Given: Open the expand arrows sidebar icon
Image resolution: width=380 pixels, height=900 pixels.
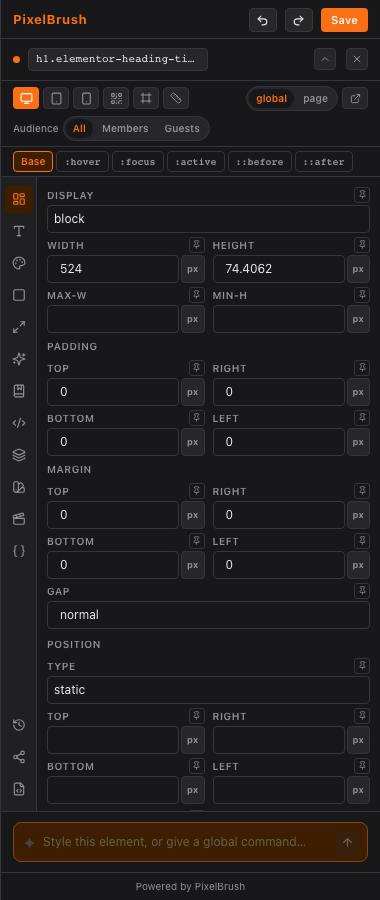Looking at the screenshot, I should click(x=19, y=327).
